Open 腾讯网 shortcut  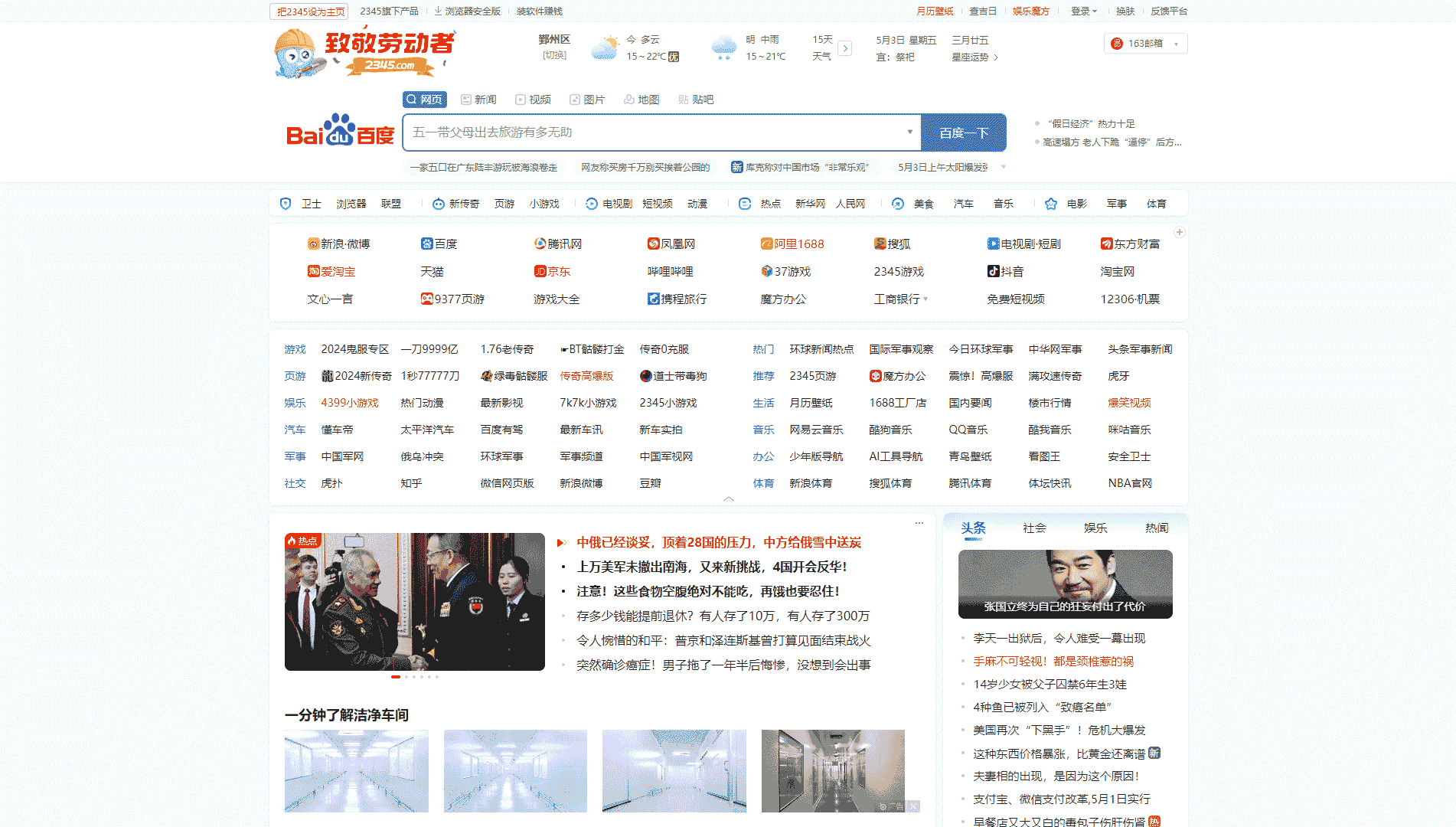tap(558, 244)
